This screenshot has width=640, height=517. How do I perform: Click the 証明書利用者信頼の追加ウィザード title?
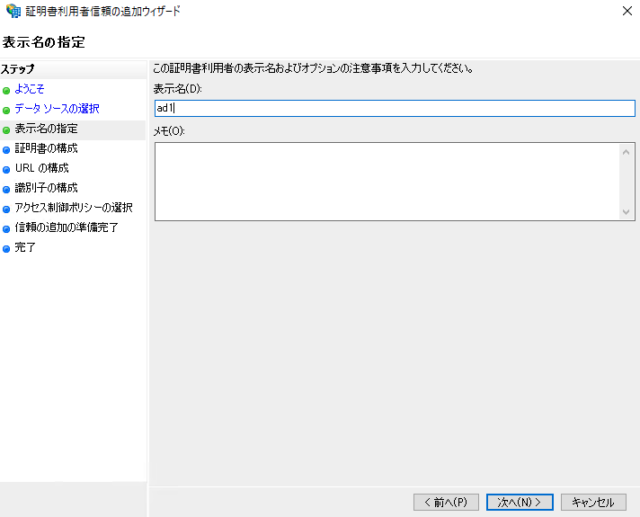click(x=103, y=11)
